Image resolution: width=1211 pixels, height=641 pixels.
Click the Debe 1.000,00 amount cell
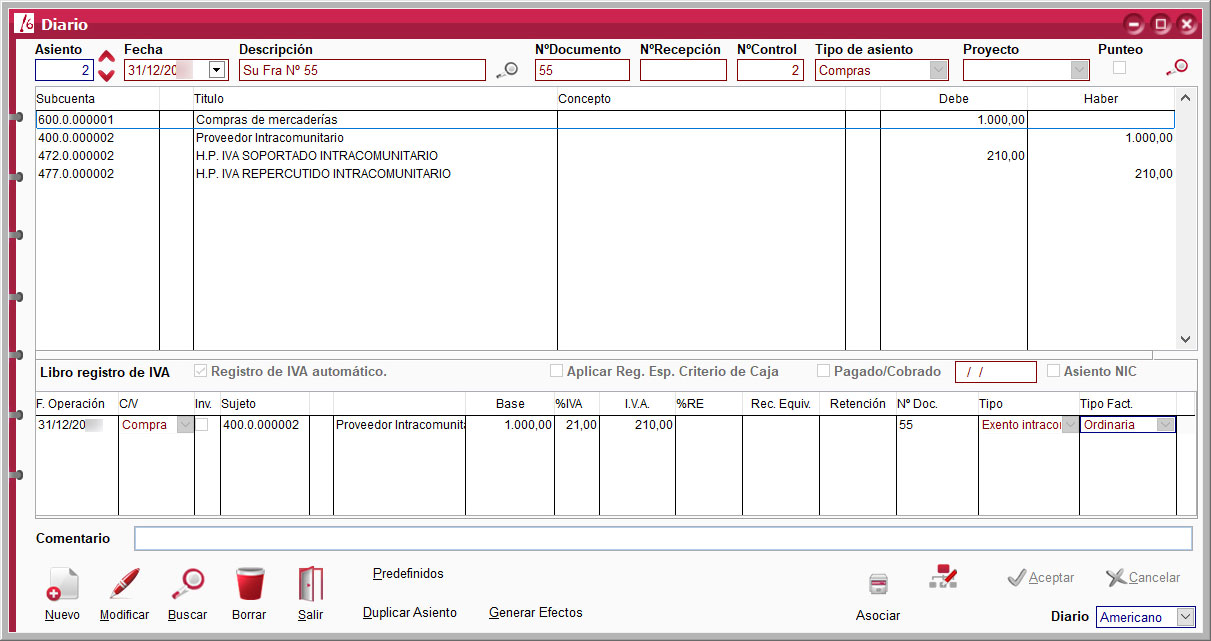953,120
